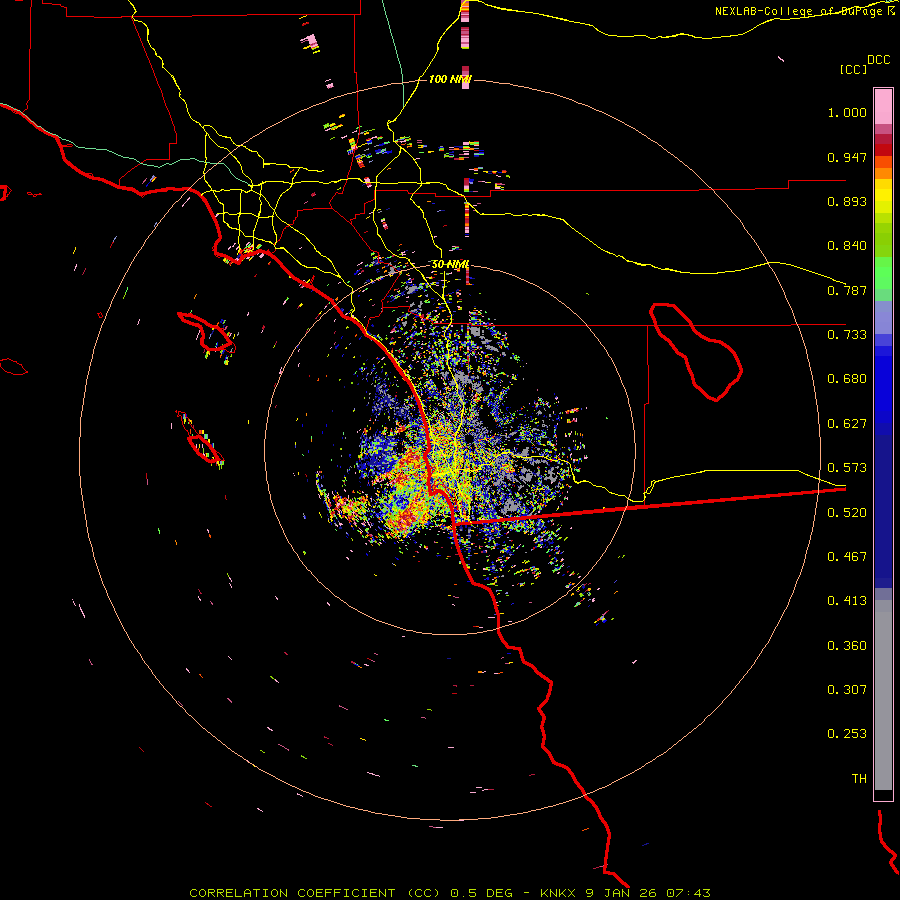Click the 0.947 color scale value
Viewport: 900px width, 900px height.
(847, 157)
